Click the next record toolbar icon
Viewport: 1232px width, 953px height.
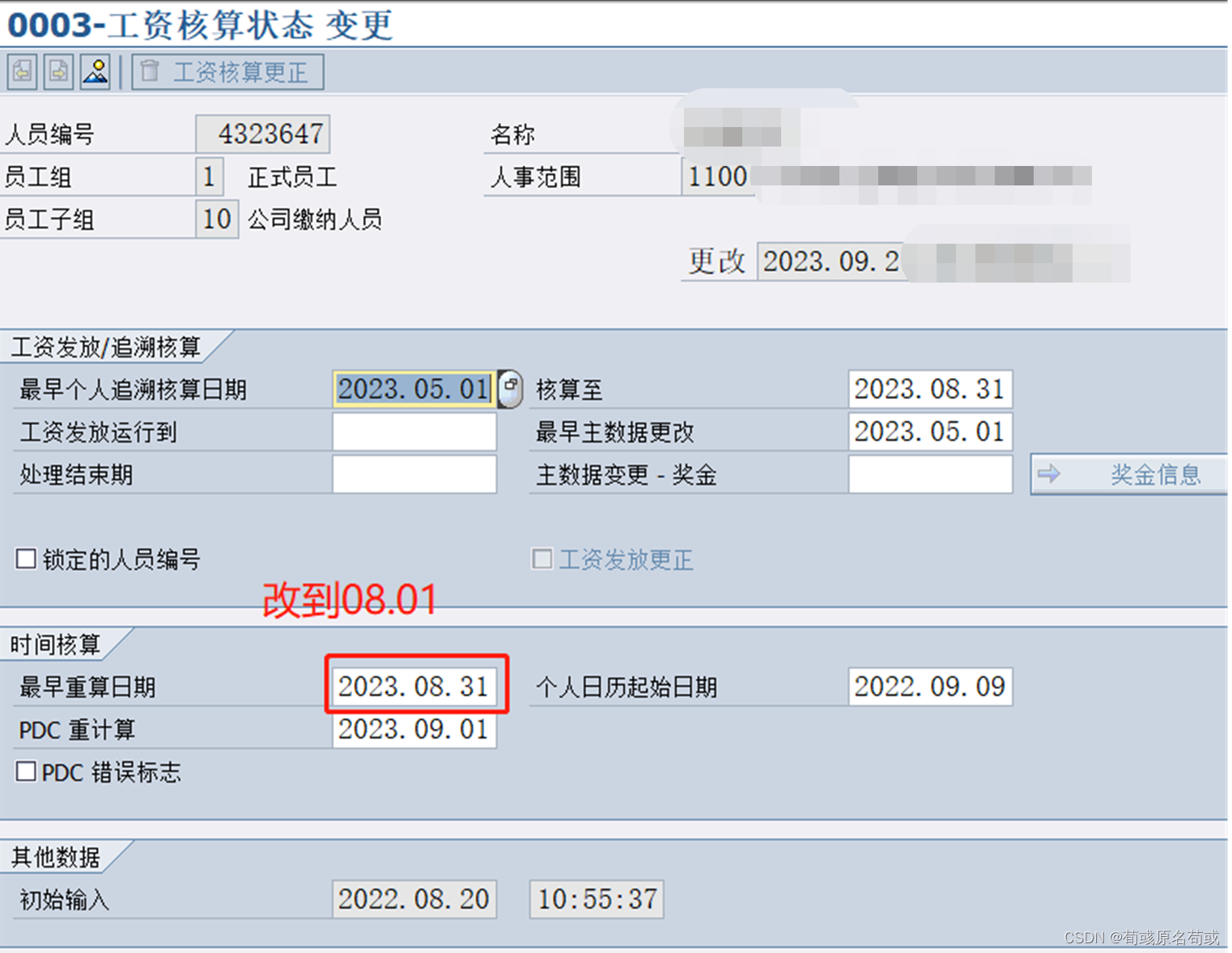click(x=59, y=72)
